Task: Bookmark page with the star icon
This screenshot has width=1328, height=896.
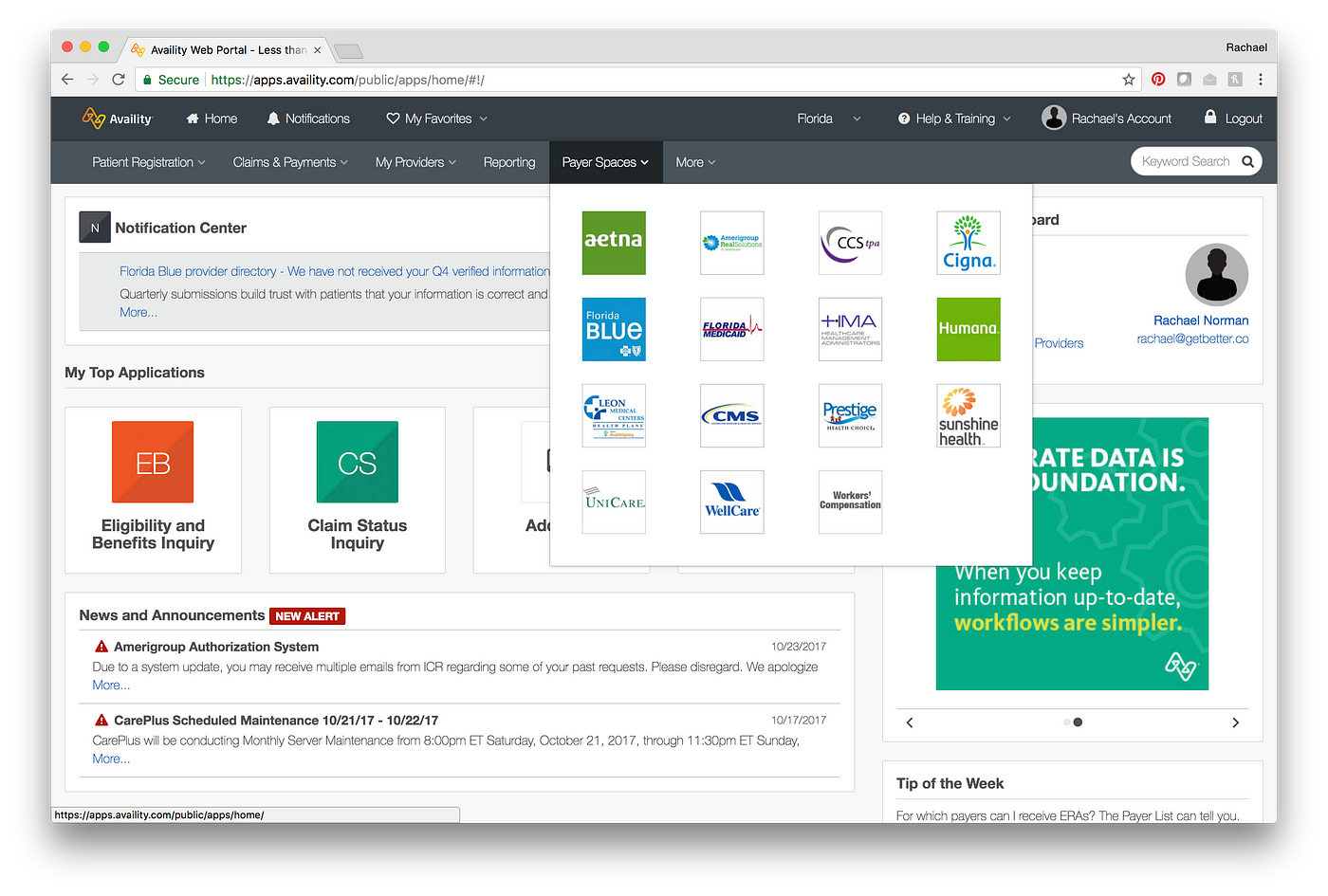Action: click(1129, 80)
